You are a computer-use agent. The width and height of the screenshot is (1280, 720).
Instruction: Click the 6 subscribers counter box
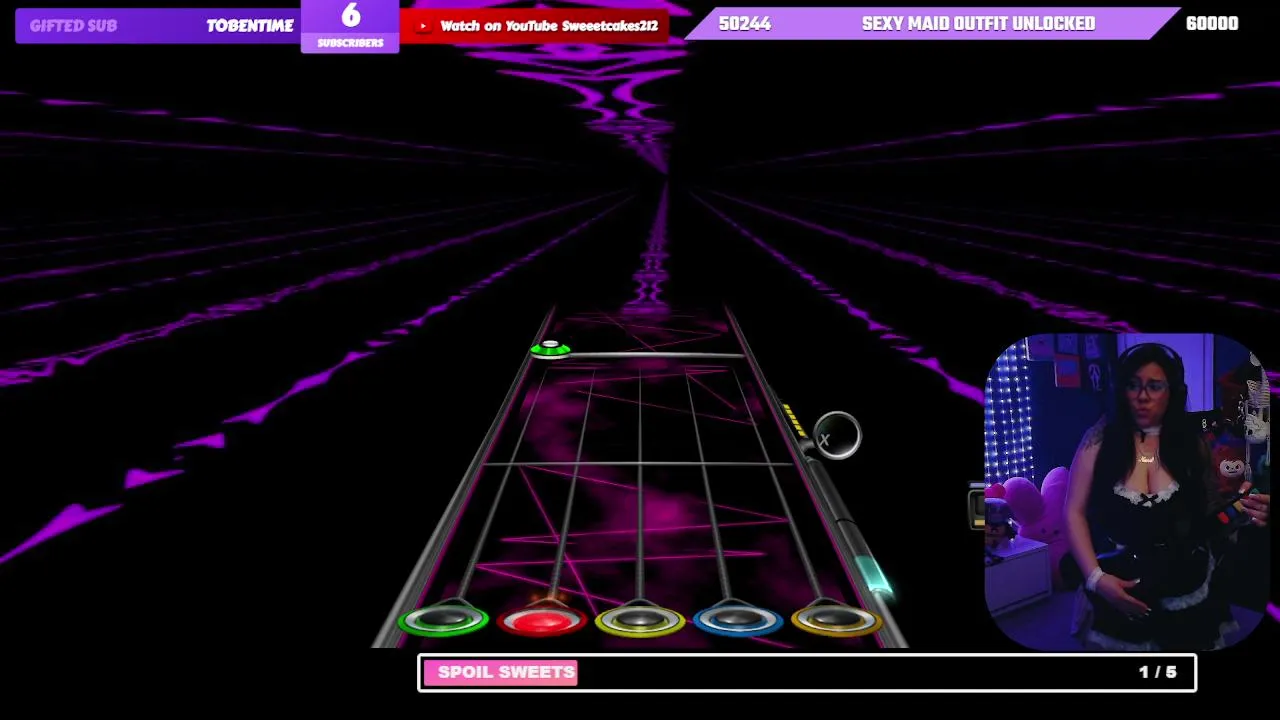[350, 26]
